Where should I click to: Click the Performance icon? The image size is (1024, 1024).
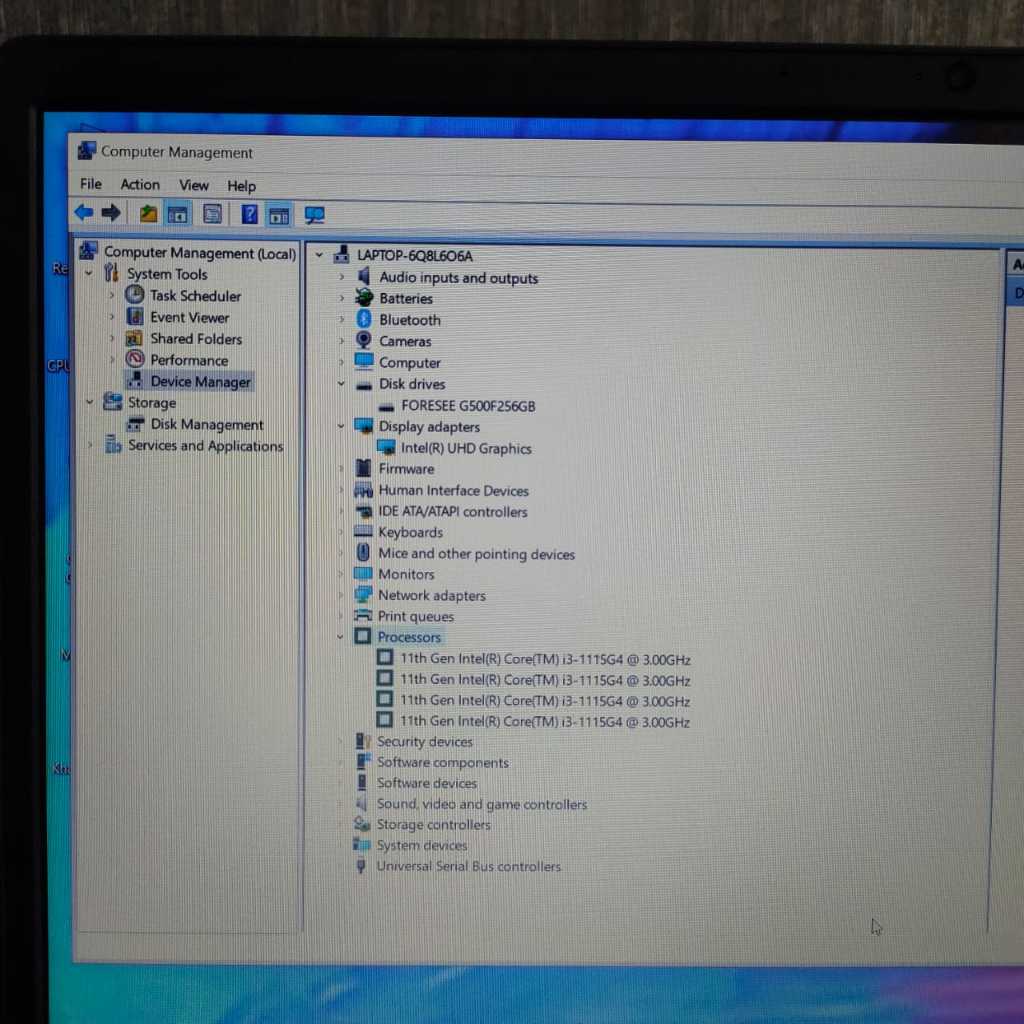tap(135, 359)
